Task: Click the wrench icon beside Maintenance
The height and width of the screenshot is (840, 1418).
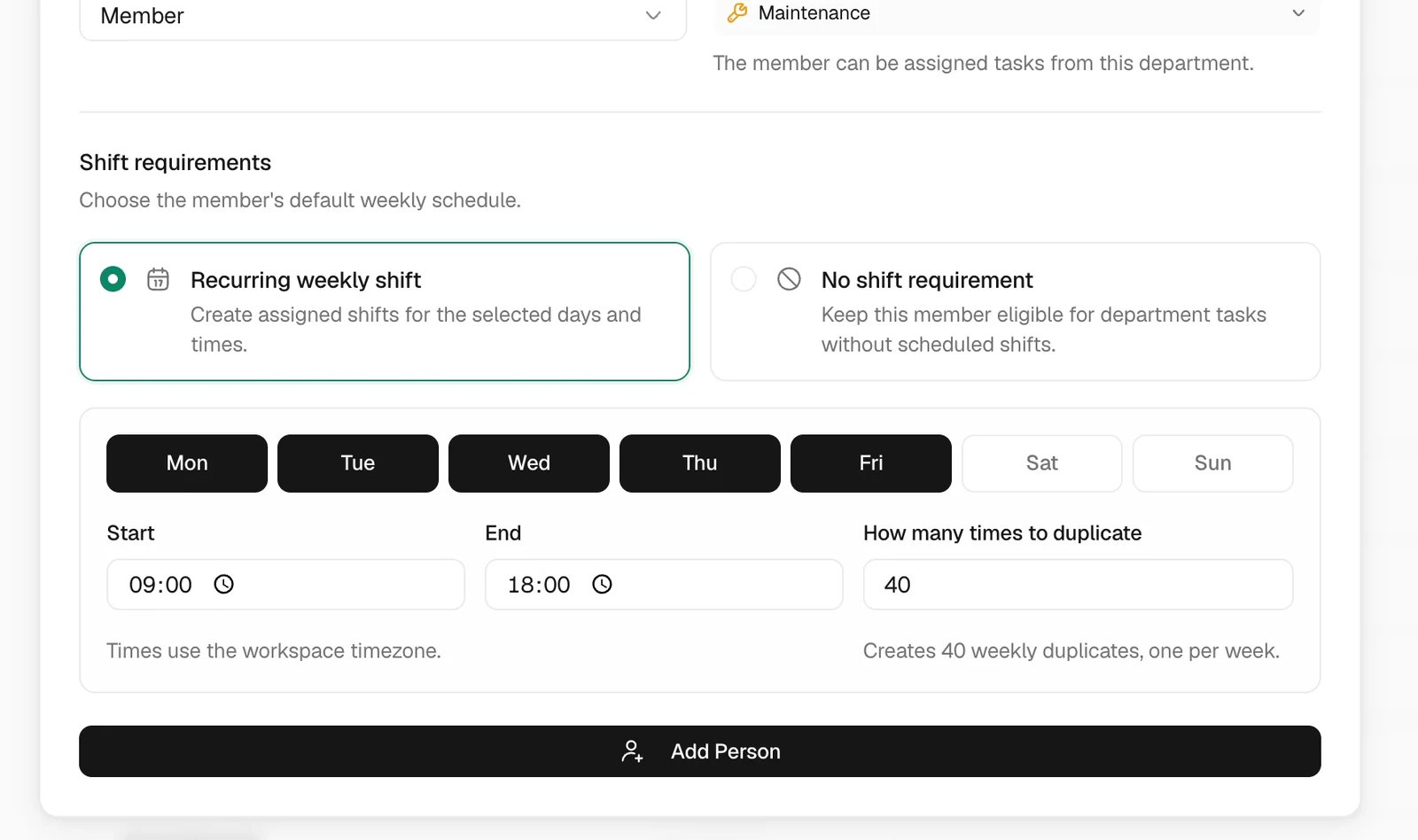Action: coord(737,12)
